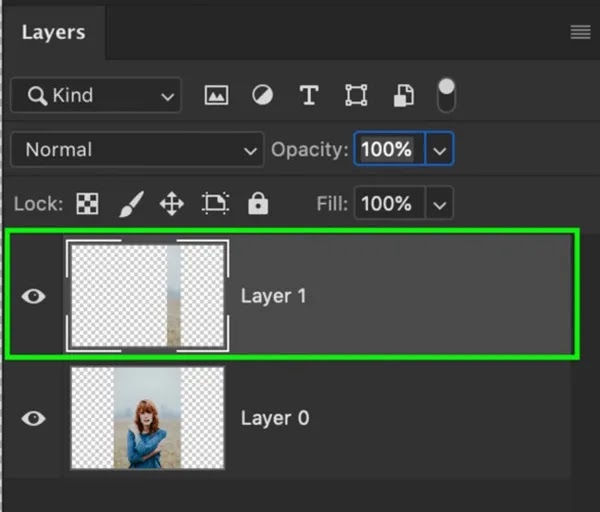This screenshot has width=600, height=512.
Task: Filter for smart objects icon
Action: [404, 95]
